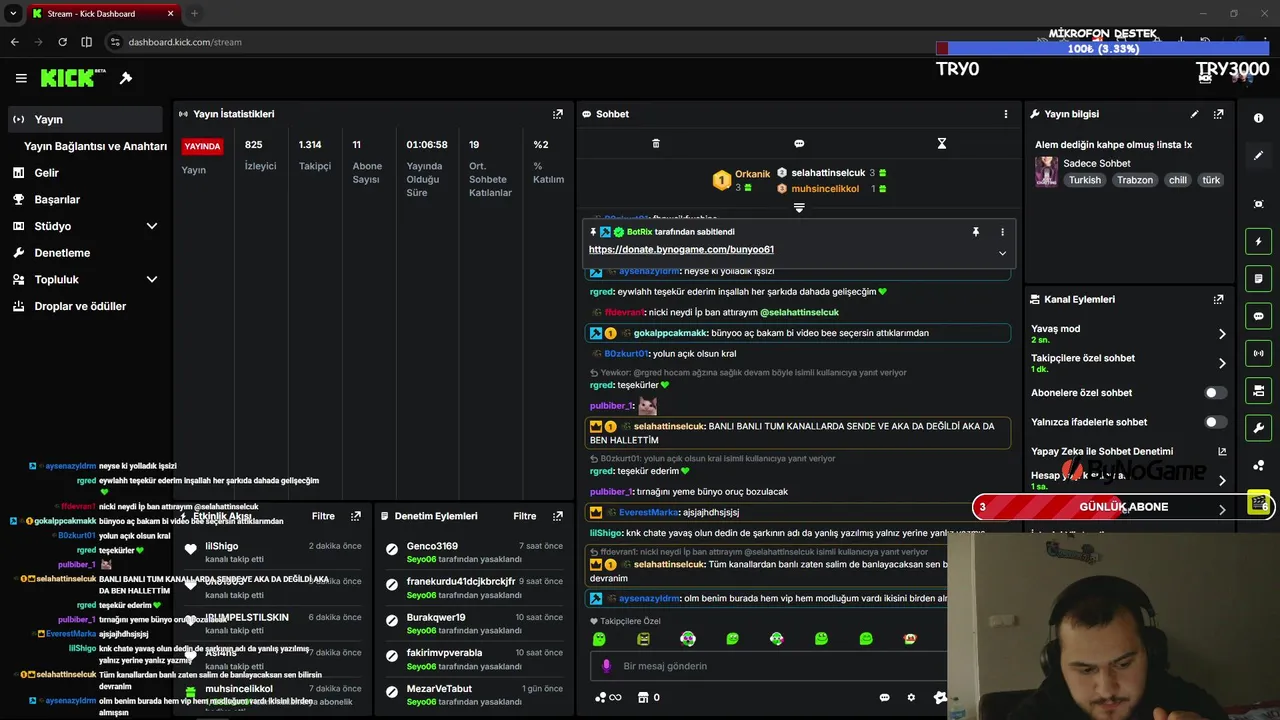Click the Trabzon tag

click(1135, 180)
